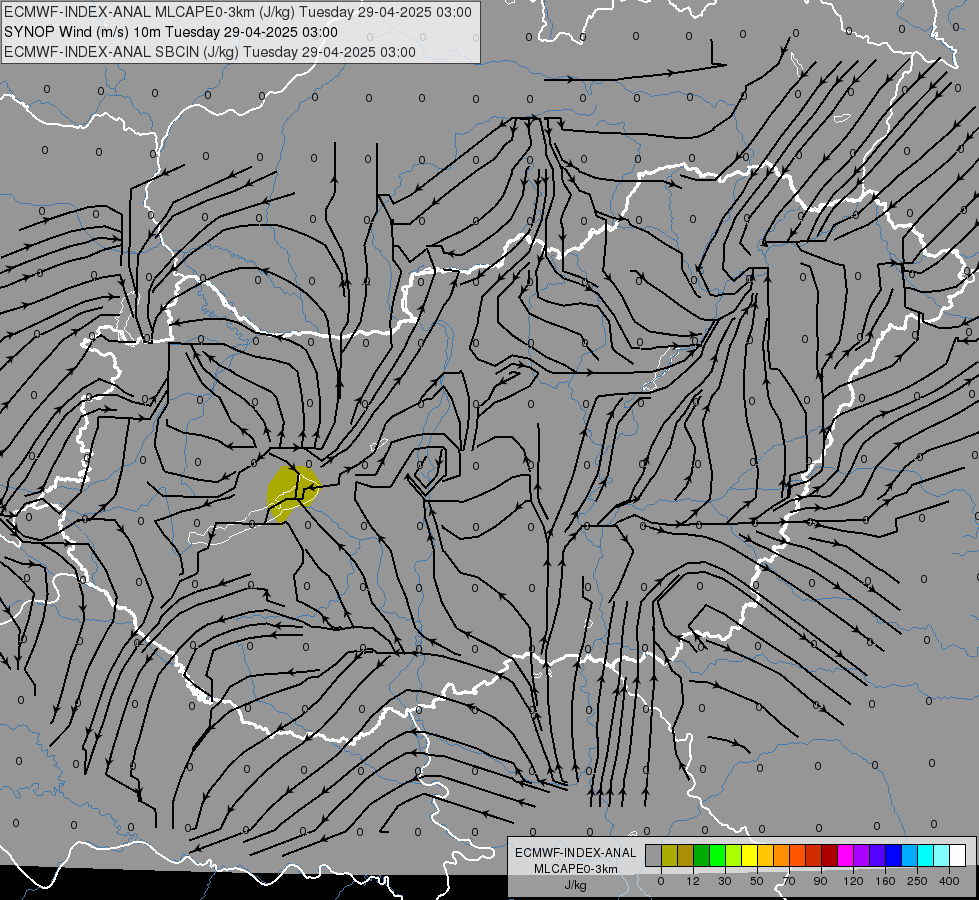The width and height of the screenshot is (979, 900).
Task: Click the lime yellow-green legend swatch
Action: (x=734, y=855)
